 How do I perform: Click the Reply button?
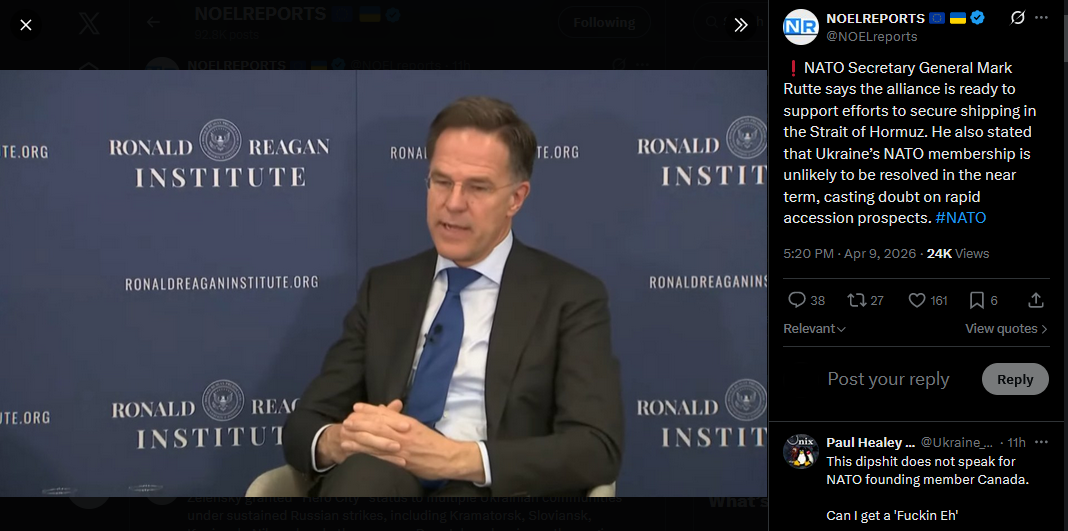(1015, 379)
